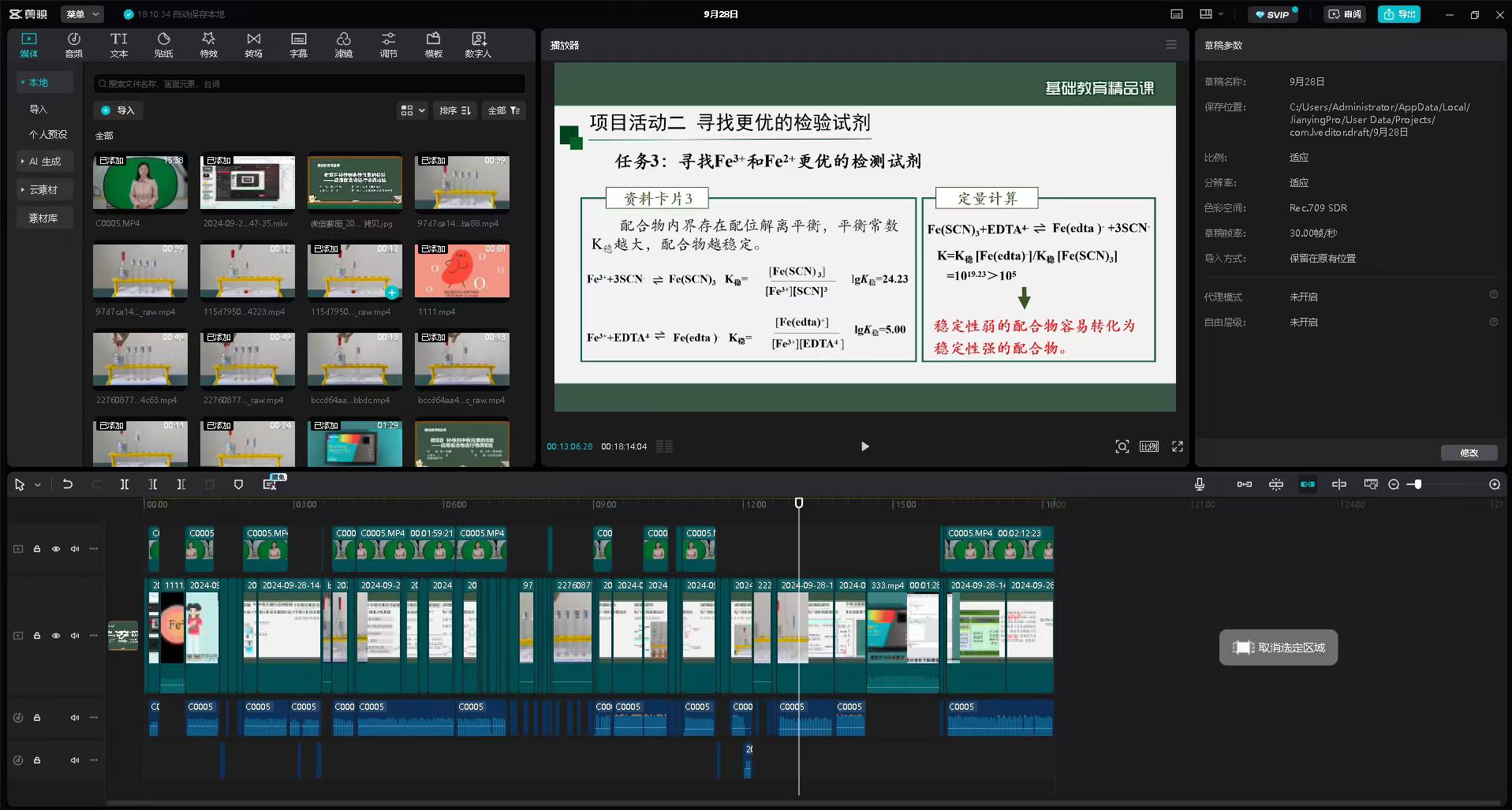
Task: Click the zoom-in timeline plus icon
Action: 1494,484
